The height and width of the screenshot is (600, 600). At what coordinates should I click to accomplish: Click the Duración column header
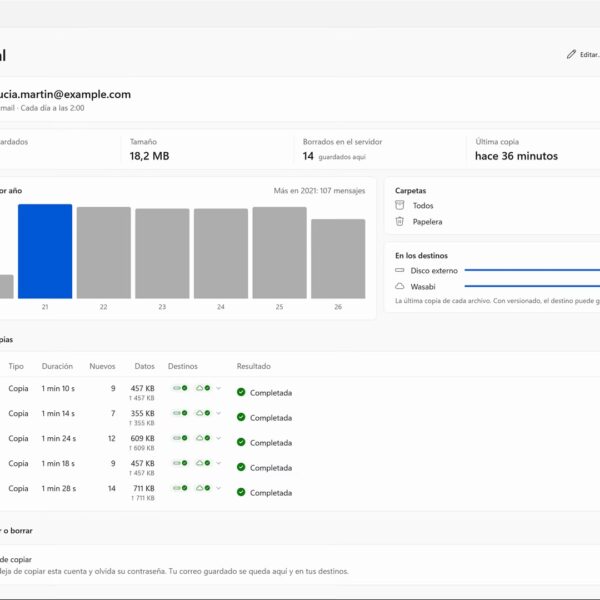(57, 366)
